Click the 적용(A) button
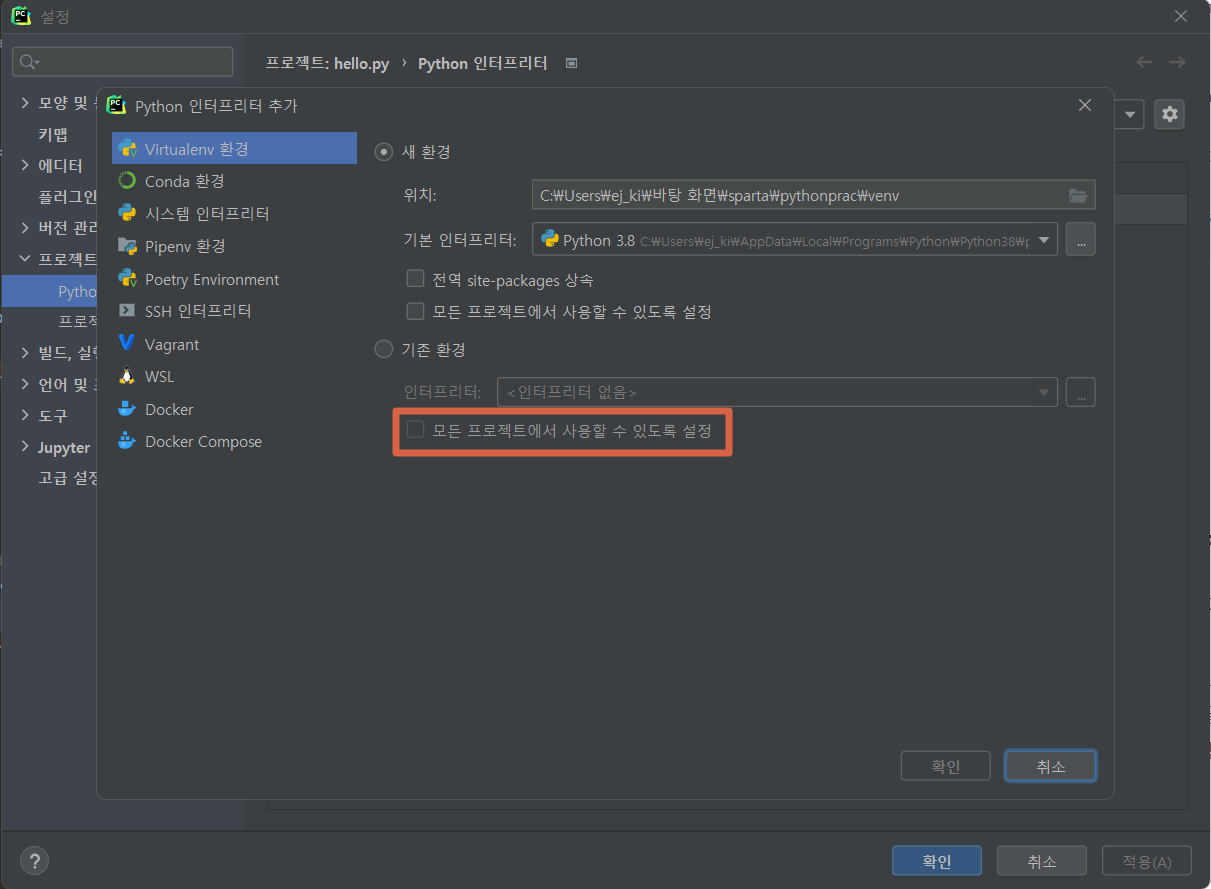Image resolution: width=1211 pixels, height=889 pixels. click(x=1147, y=861)
